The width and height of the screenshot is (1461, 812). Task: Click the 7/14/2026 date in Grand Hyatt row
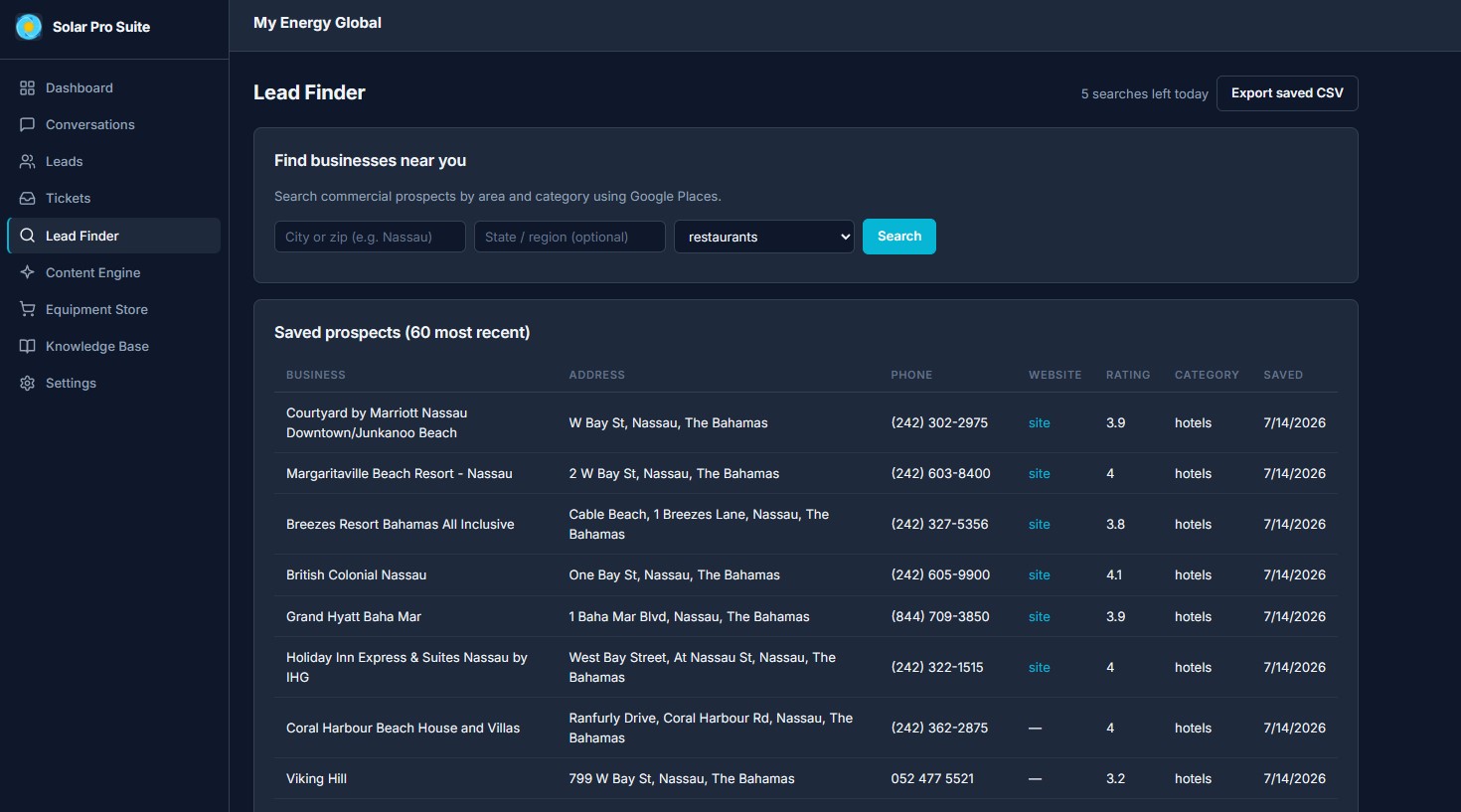click(1294, 616)
